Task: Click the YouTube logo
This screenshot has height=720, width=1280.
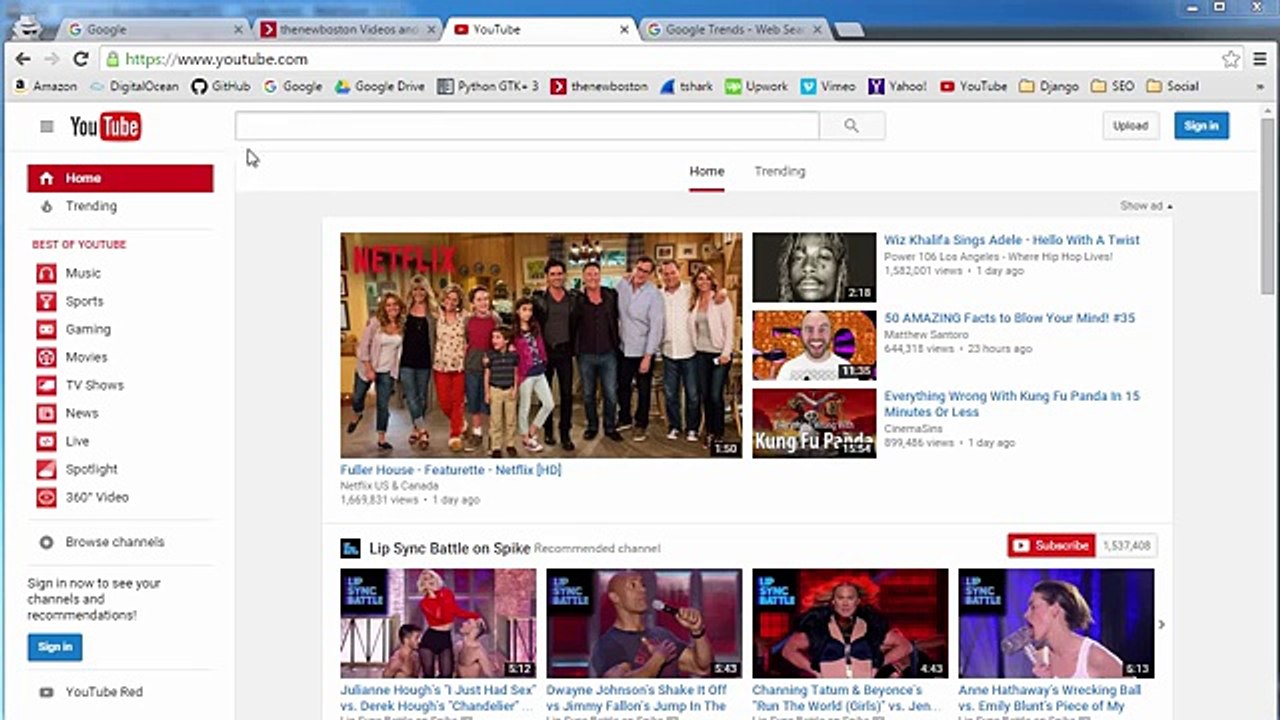Action: point(105,126)
